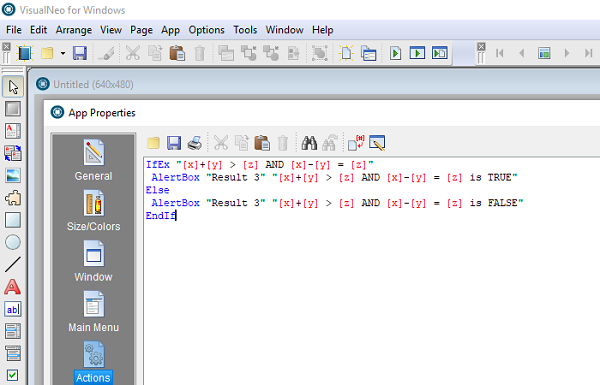Open the Main Menu properties section
Viewport: 600px width, 385px height.
[x=93, y=312]
